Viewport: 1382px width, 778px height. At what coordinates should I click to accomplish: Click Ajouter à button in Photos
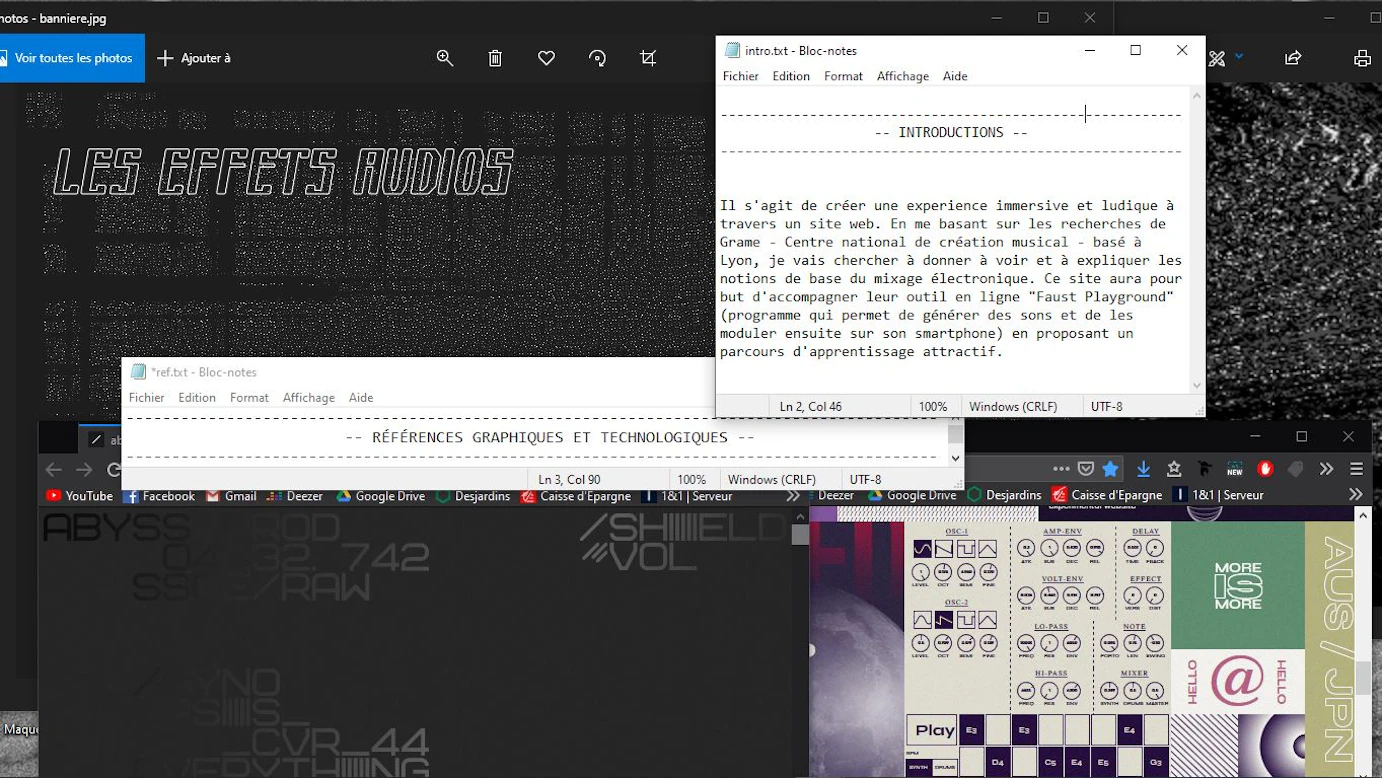click(194, 58)
